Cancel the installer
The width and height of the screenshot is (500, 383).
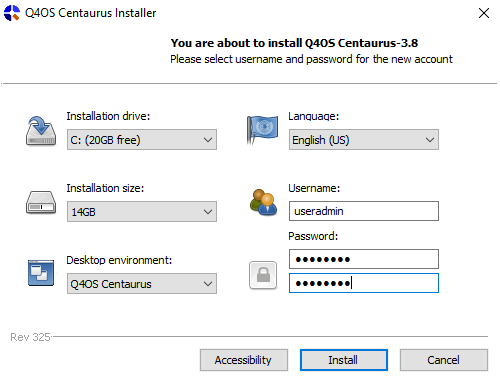[444, 360]
